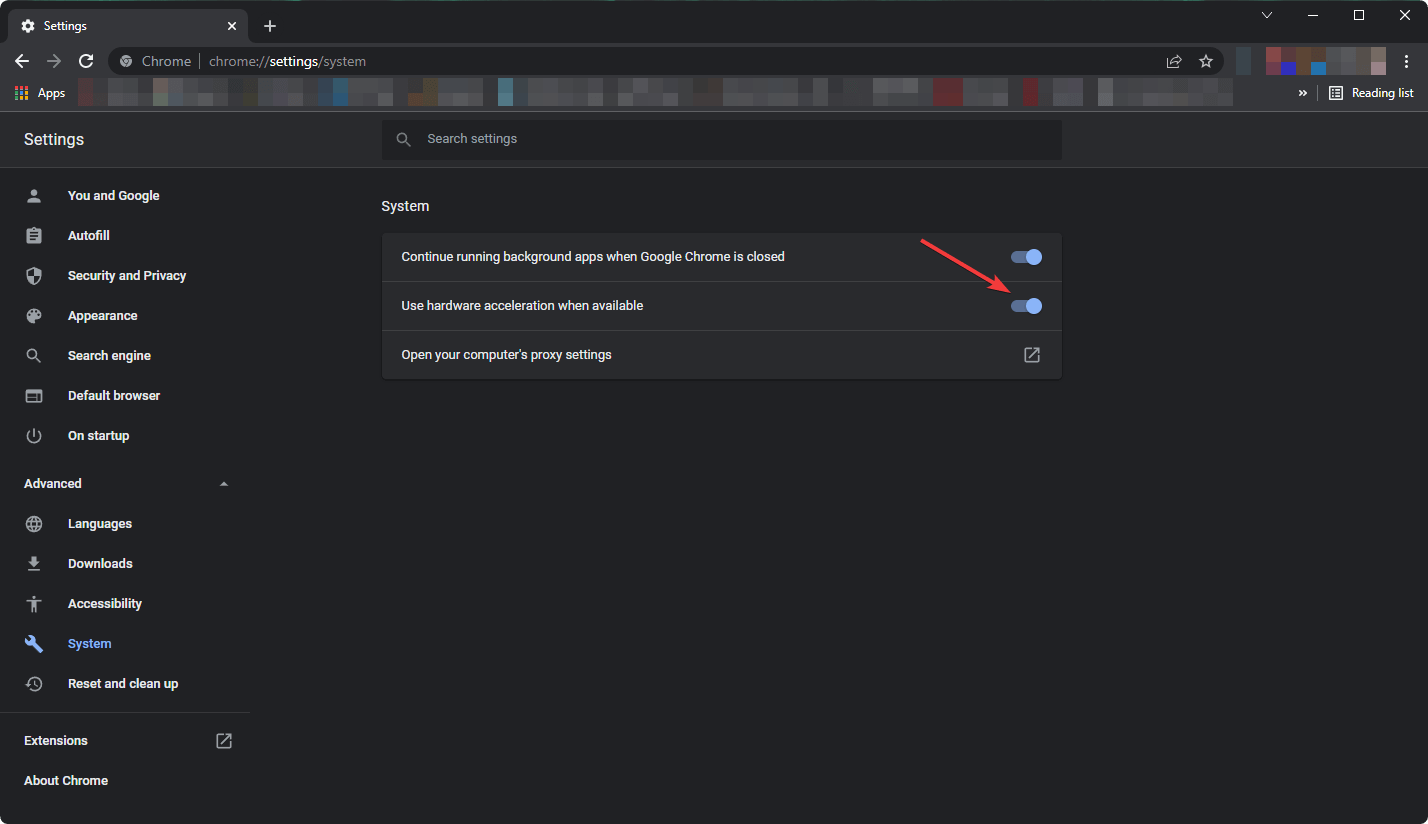This screenshot has height=824, width=1428.
Task: Click the person icon beside You and Google
Action: [34, 196]
